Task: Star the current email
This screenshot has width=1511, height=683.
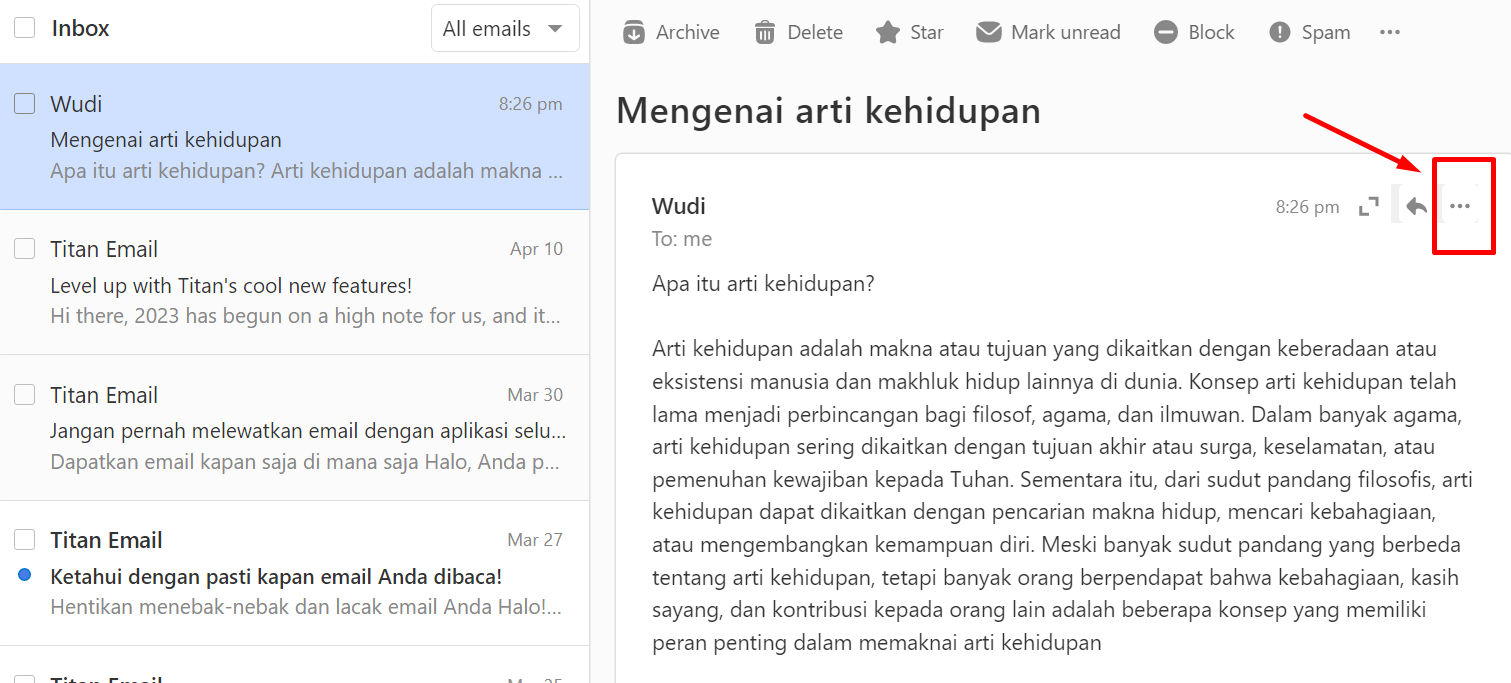Action: [909, 32]
